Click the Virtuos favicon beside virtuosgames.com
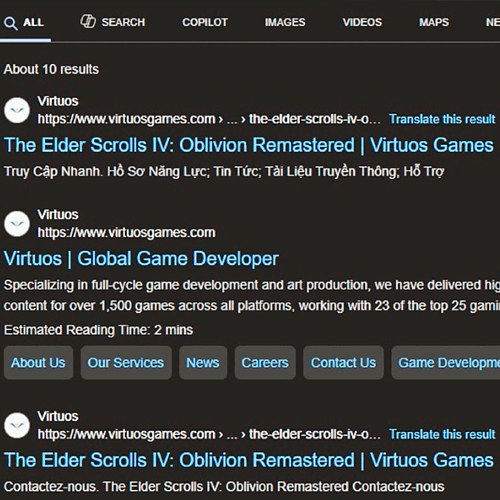Image resolution: width=500 pixels, height=500 pixels. click(17, 224)
